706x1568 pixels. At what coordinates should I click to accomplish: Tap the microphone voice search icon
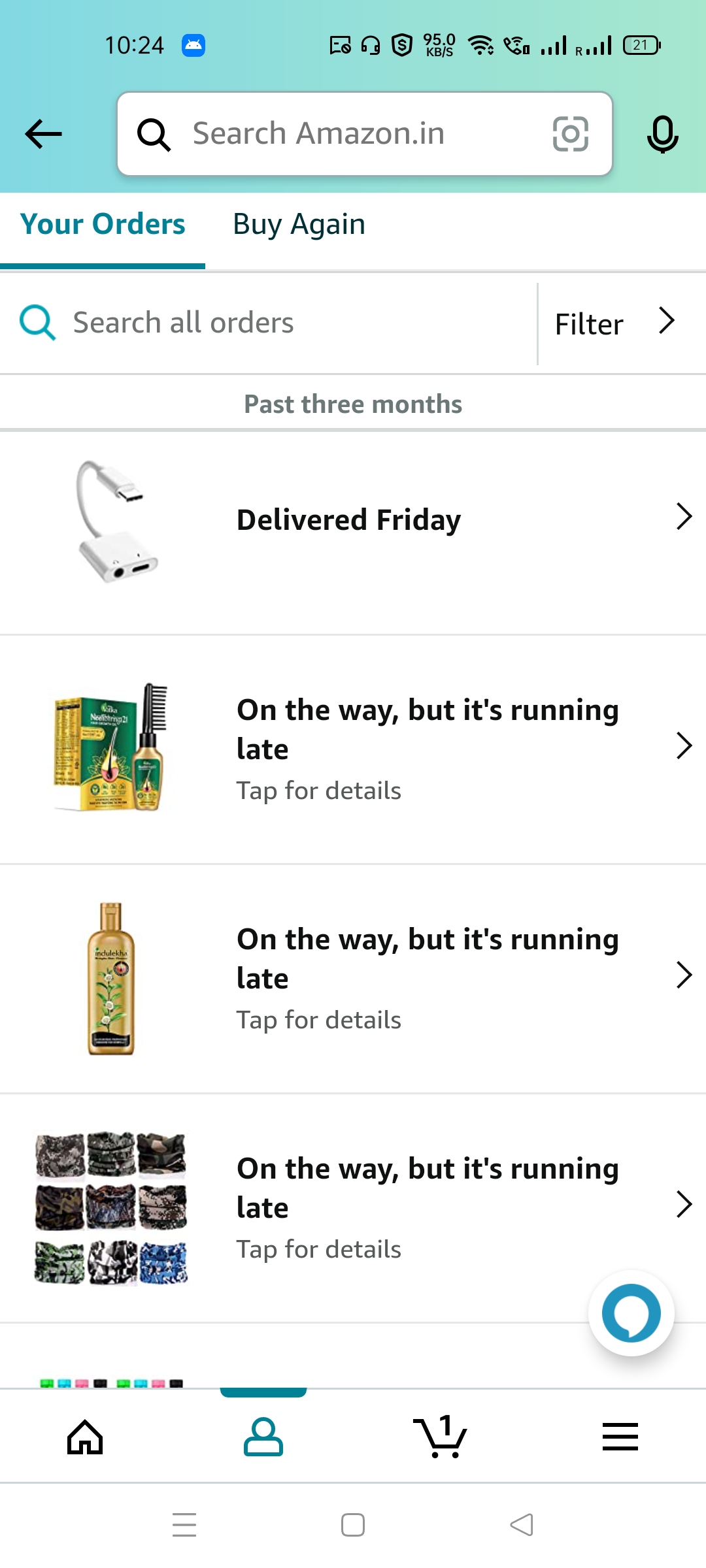[662, 134]
